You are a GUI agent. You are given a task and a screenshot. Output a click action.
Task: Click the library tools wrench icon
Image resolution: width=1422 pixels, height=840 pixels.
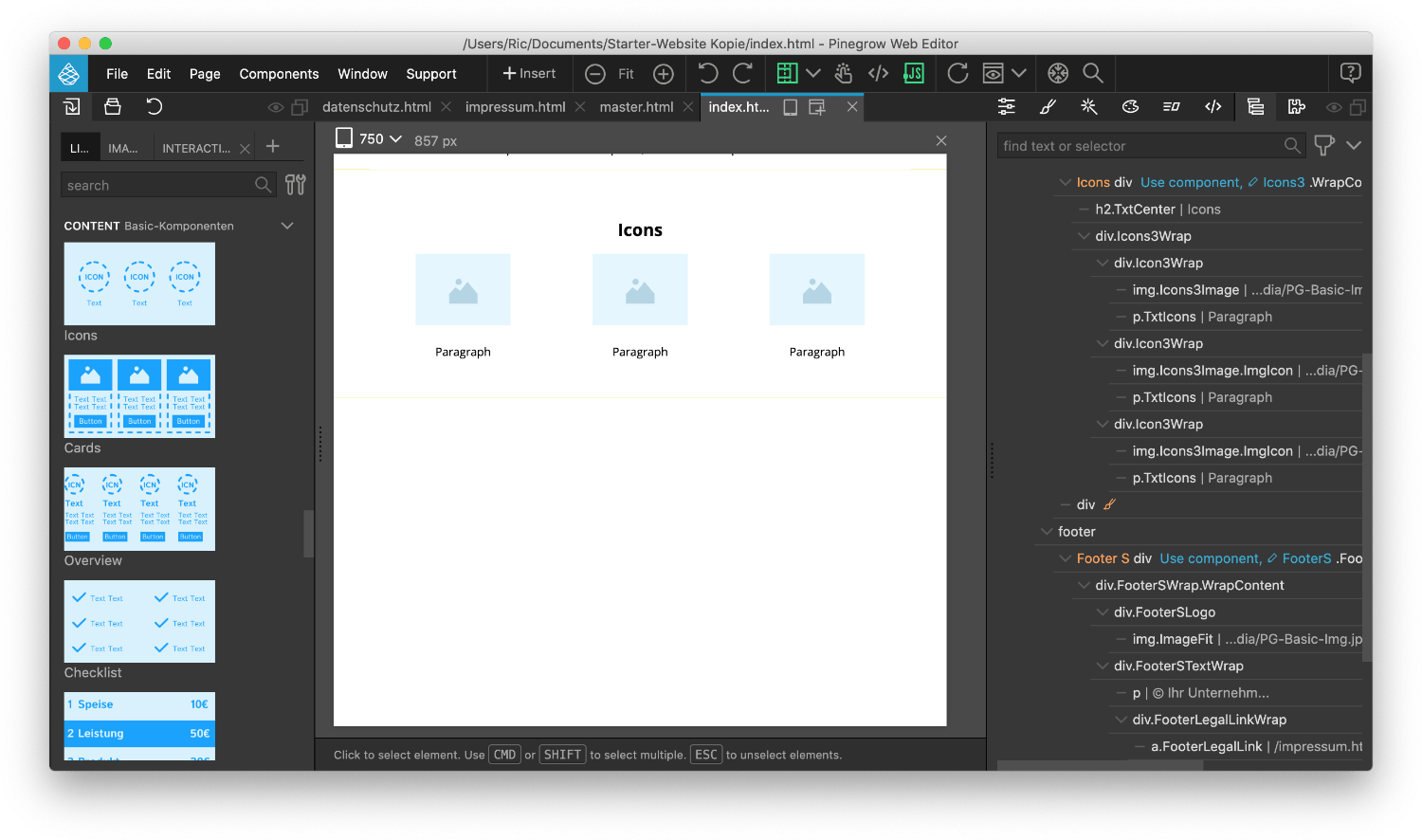296,185
